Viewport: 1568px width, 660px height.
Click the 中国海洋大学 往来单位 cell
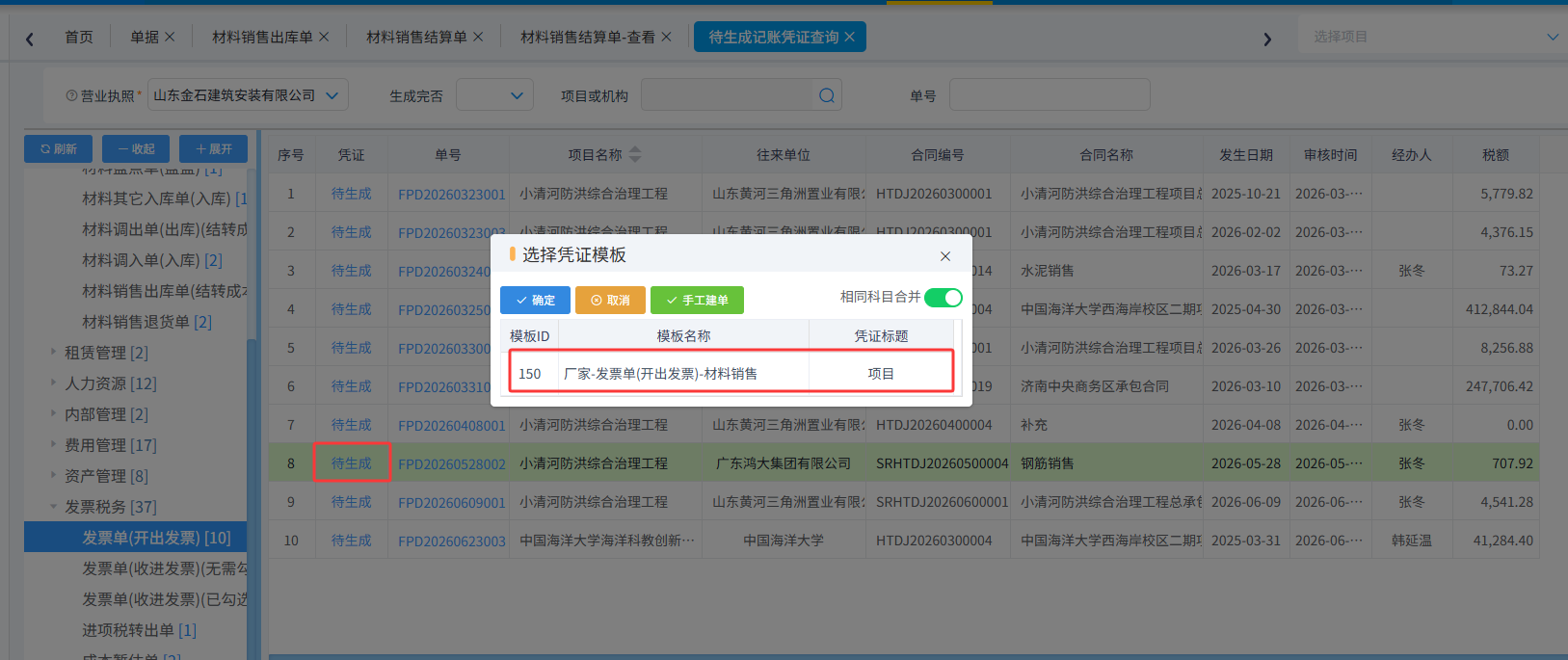click(x=784, y=541)
